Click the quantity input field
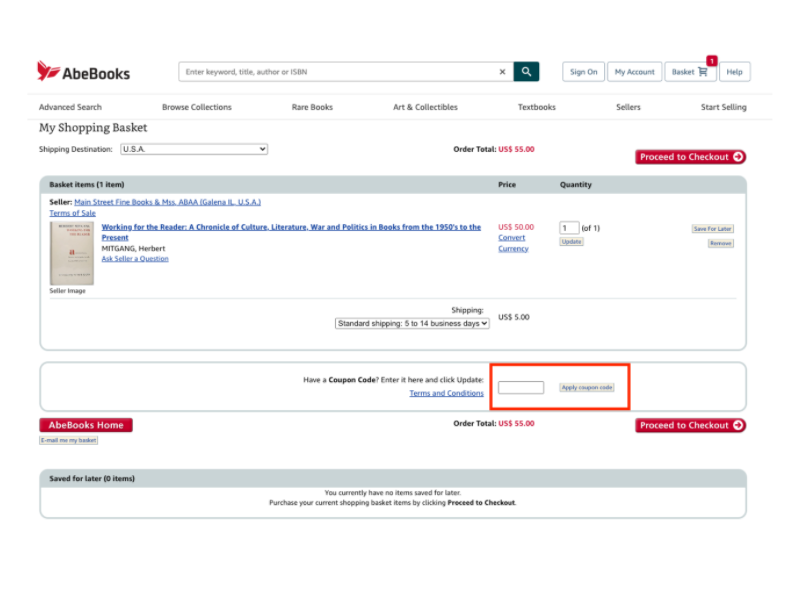The width and height of the screenshot is (800, 600). click(x=569, y=228)
